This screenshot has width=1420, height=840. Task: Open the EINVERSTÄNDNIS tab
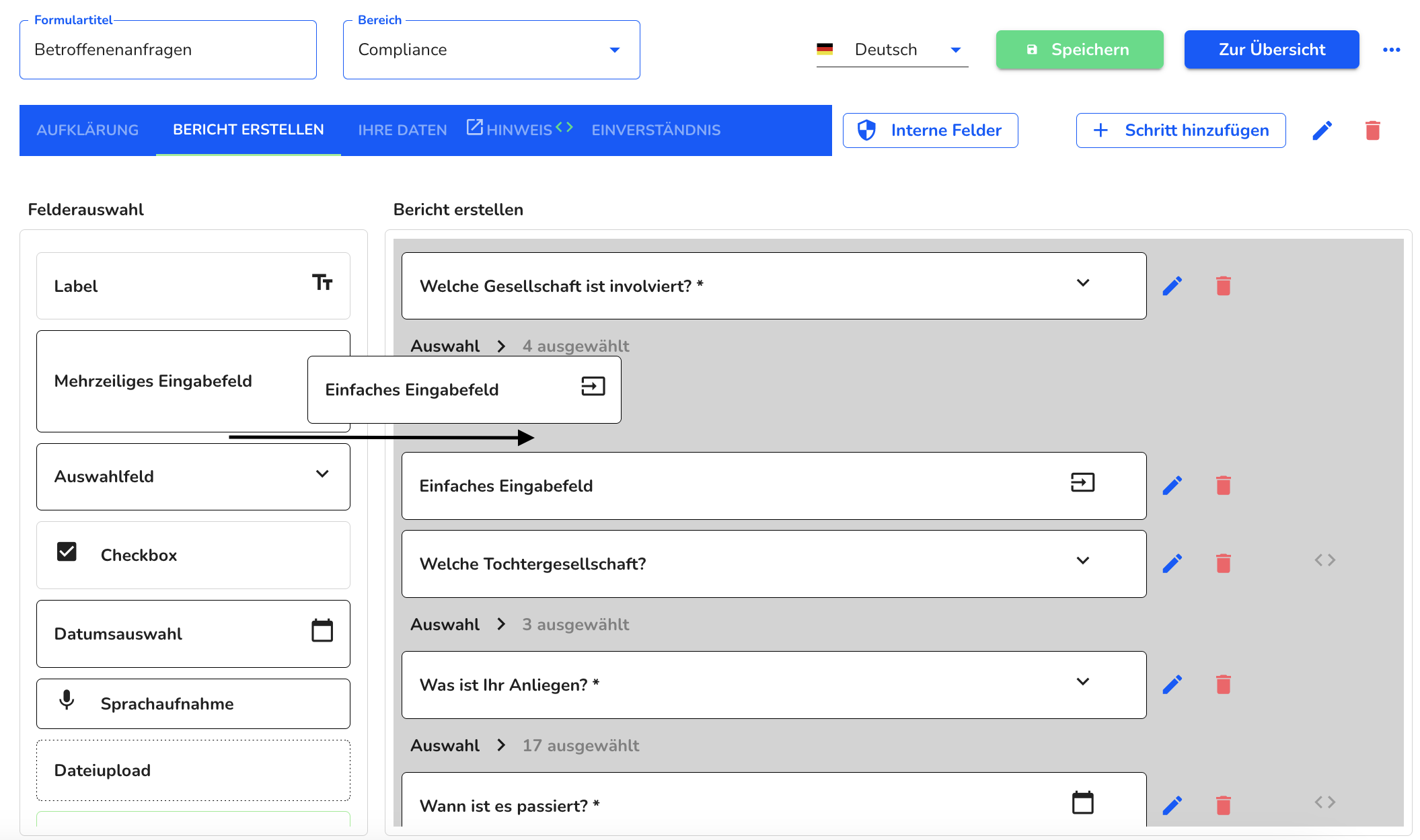[x=656, y=130]
